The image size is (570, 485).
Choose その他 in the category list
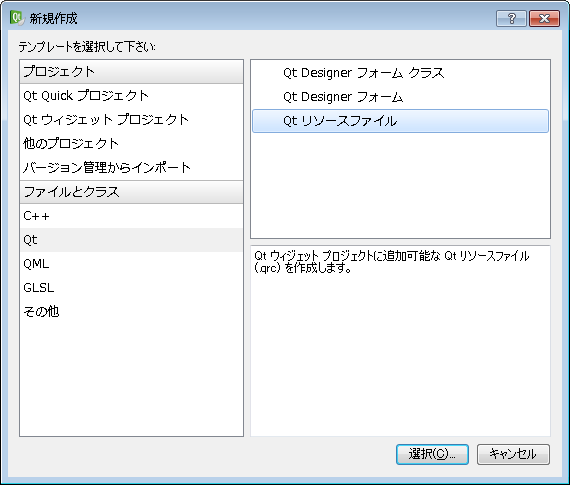click(131, 312)
